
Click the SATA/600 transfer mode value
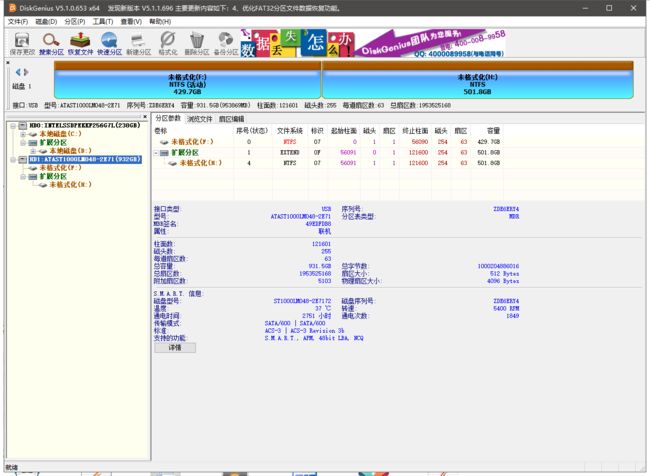tap(295, 323)
